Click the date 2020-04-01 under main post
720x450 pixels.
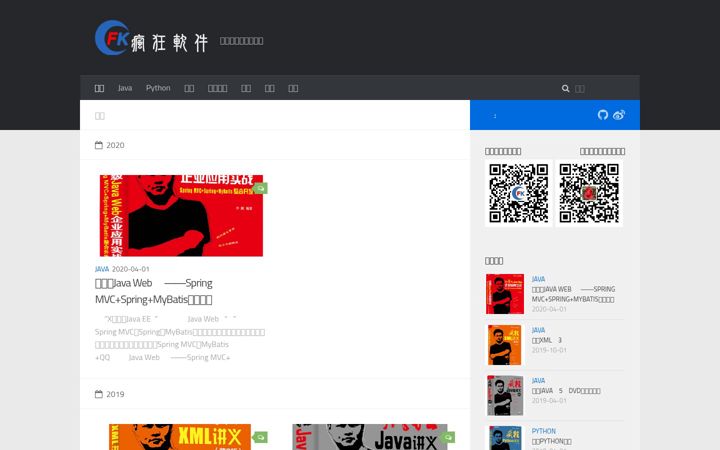point(130,269)
